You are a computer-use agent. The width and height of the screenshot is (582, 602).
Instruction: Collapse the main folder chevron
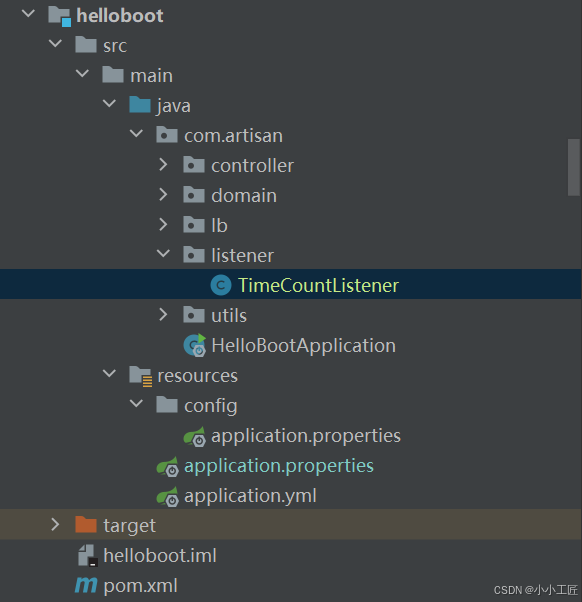(x=83, y=73)
